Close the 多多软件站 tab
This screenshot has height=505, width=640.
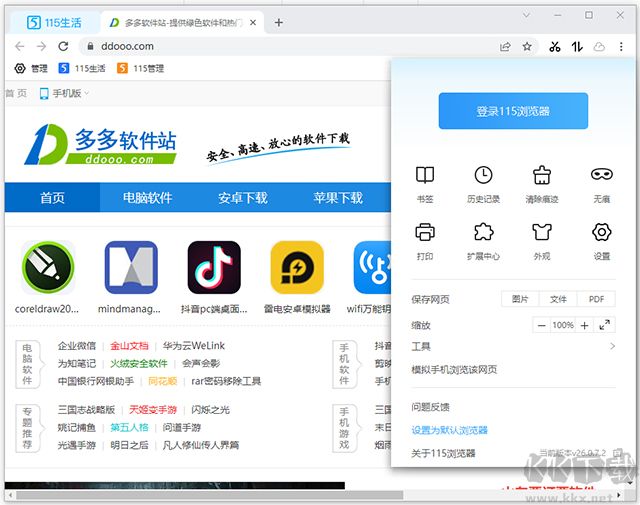(x=253, y=22)
